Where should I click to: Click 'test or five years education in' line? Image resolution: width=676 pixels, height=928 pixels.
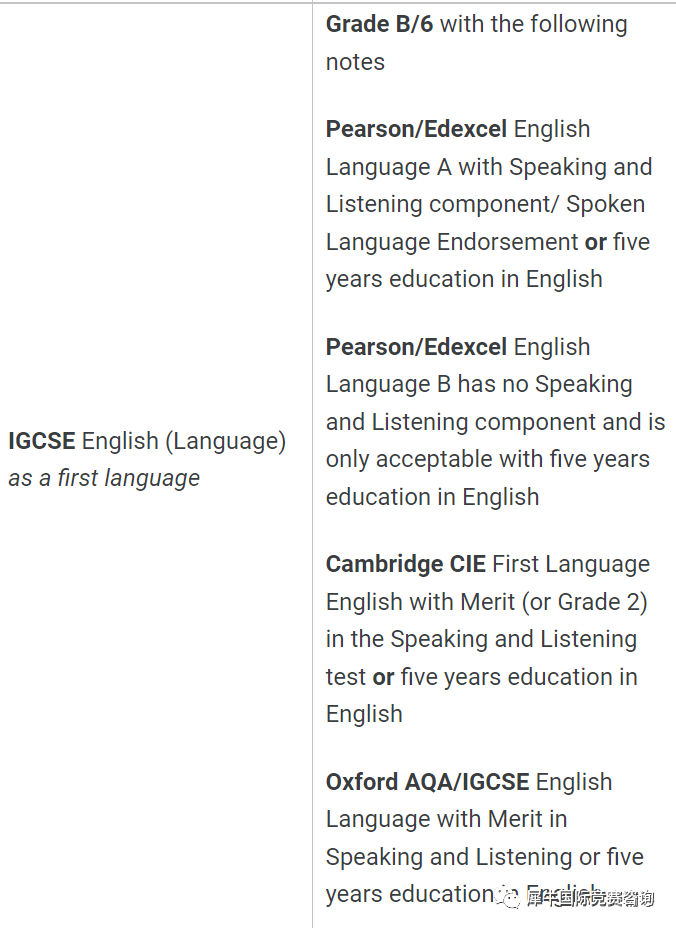coord(482,677)
